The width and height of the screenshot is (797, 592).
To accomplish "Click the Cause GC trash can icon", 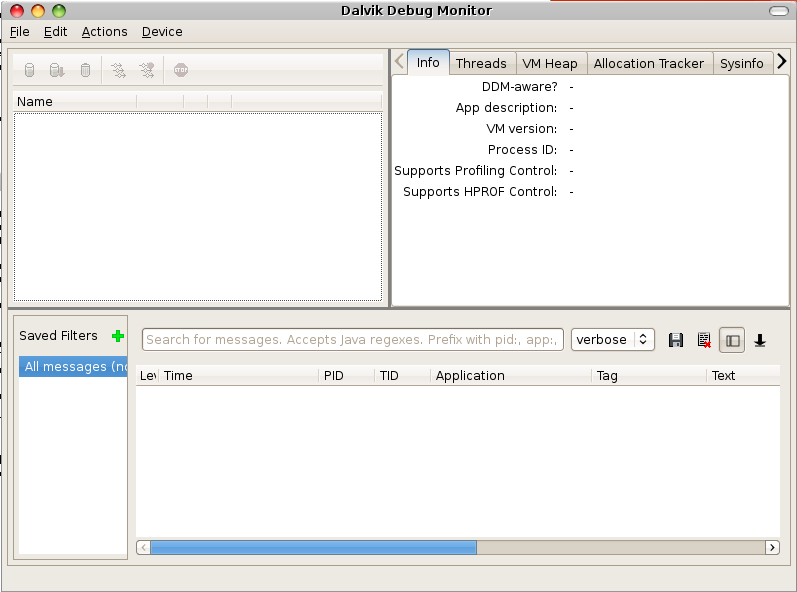I will pyautogui.click(x=85, y=70).
